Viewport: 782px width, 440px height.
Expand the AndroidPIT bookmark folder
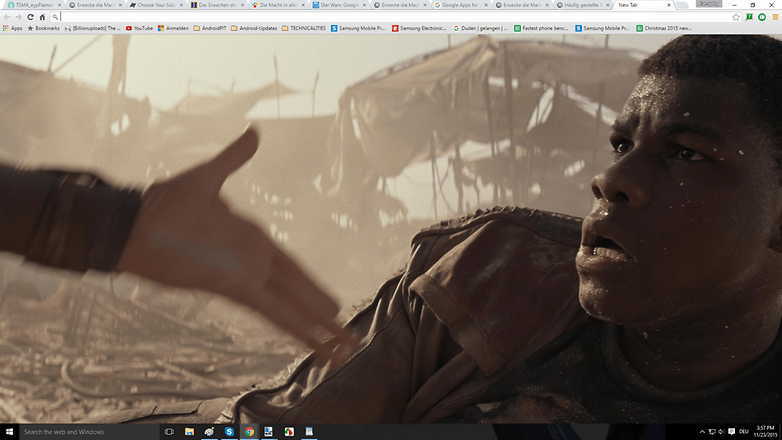tap(209, 28)
